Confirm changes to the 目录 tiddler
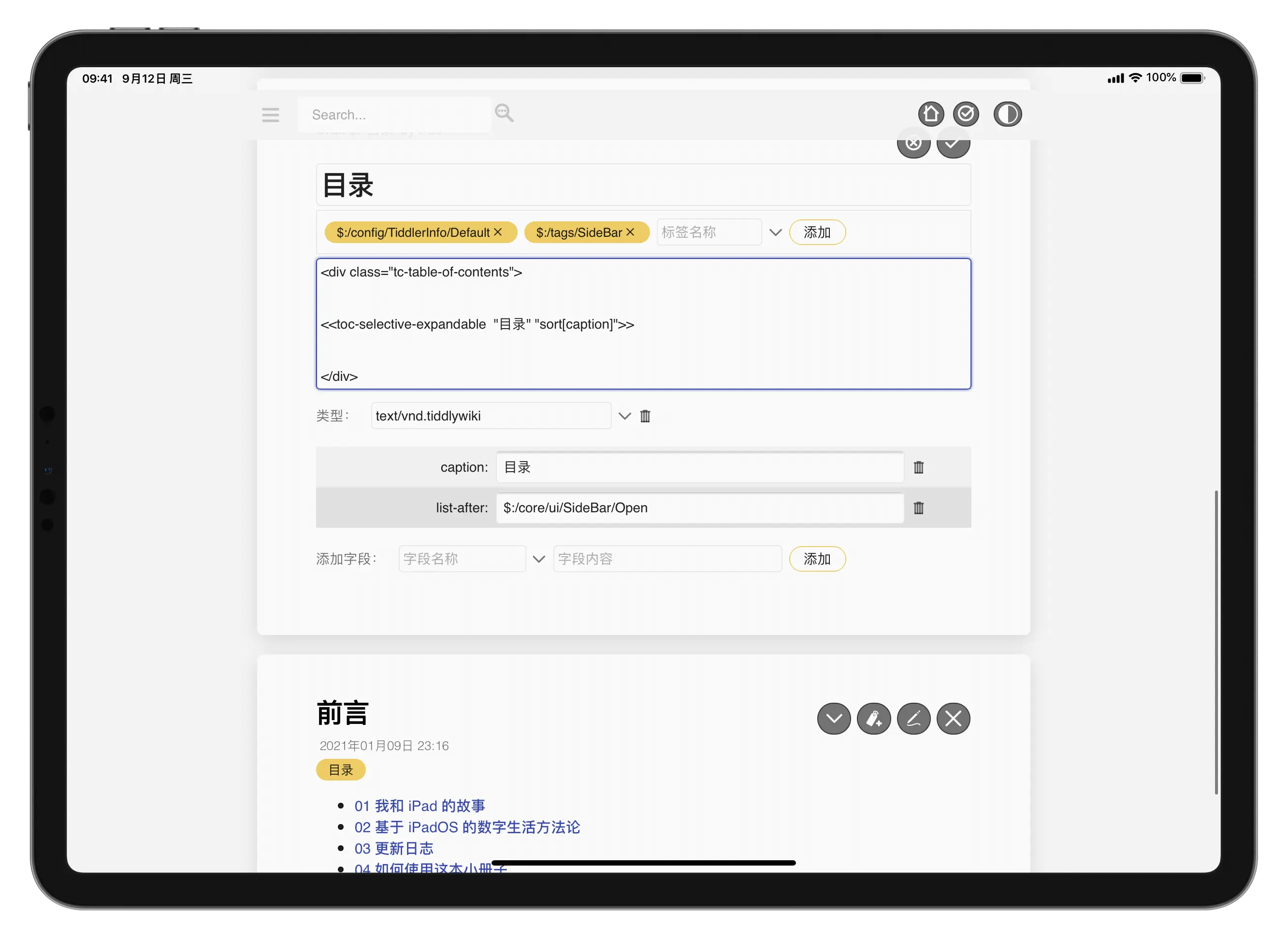Screen dimensions: 1288x940 (x=953, y=144)
